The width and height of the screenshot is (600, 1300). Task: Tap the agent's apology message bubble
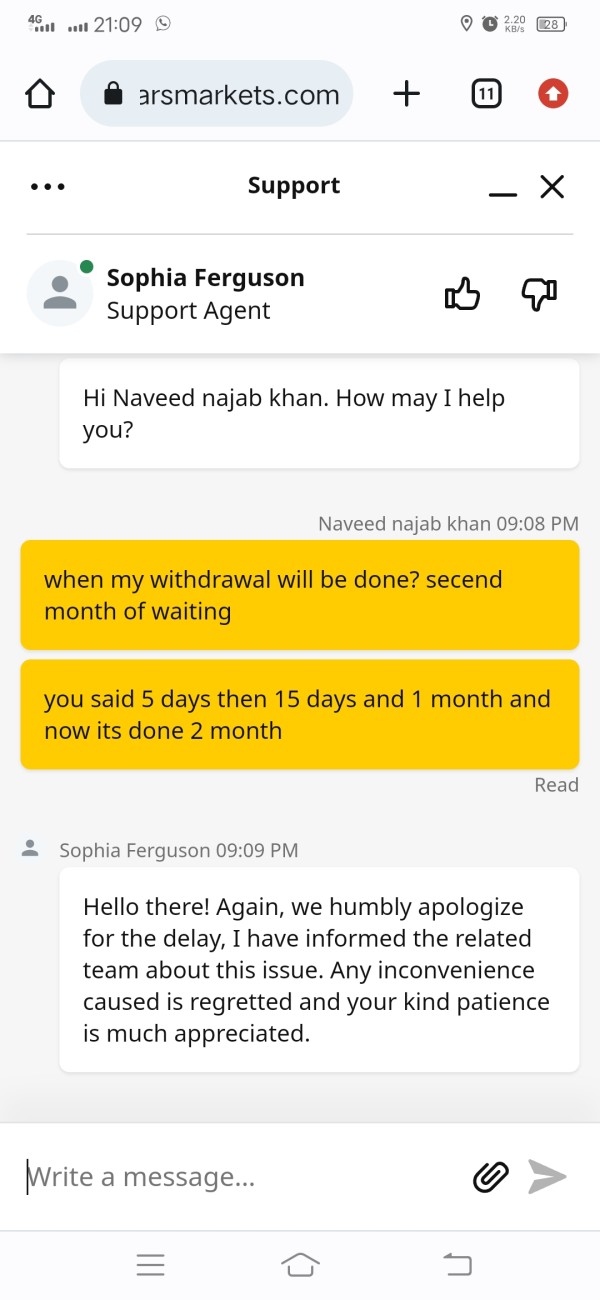point(319,969)
